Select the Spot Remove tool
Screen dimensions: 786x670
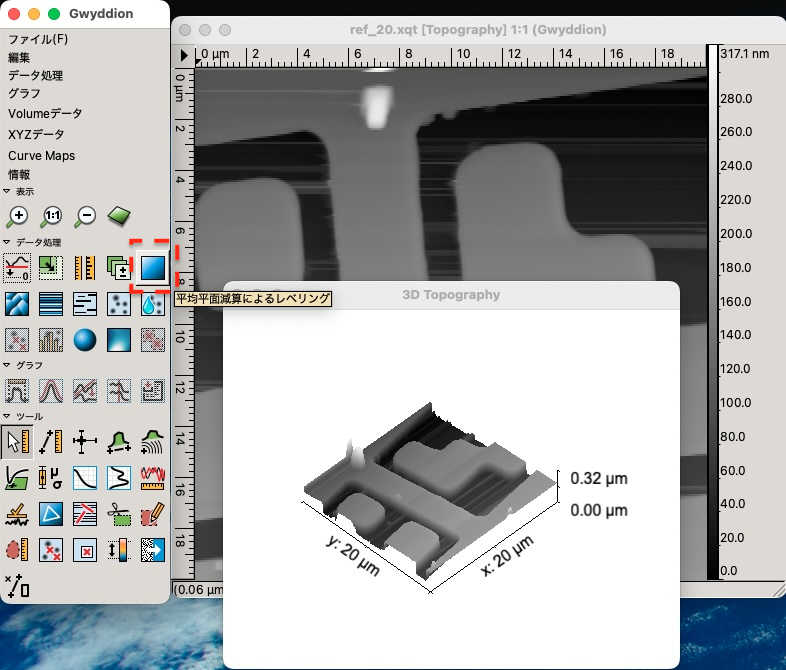tap(85, 550)
